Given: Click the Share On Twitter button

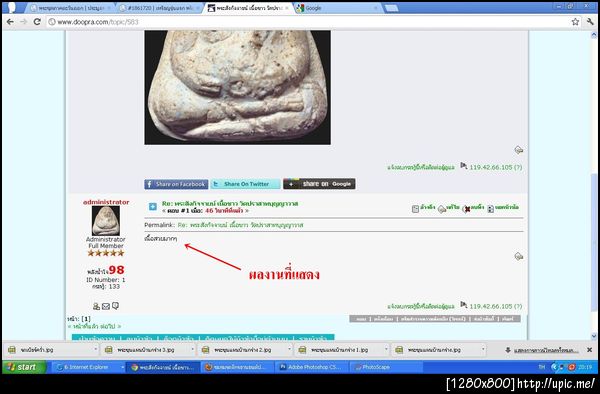Looking at the screenshot, I should click(245, 184).
